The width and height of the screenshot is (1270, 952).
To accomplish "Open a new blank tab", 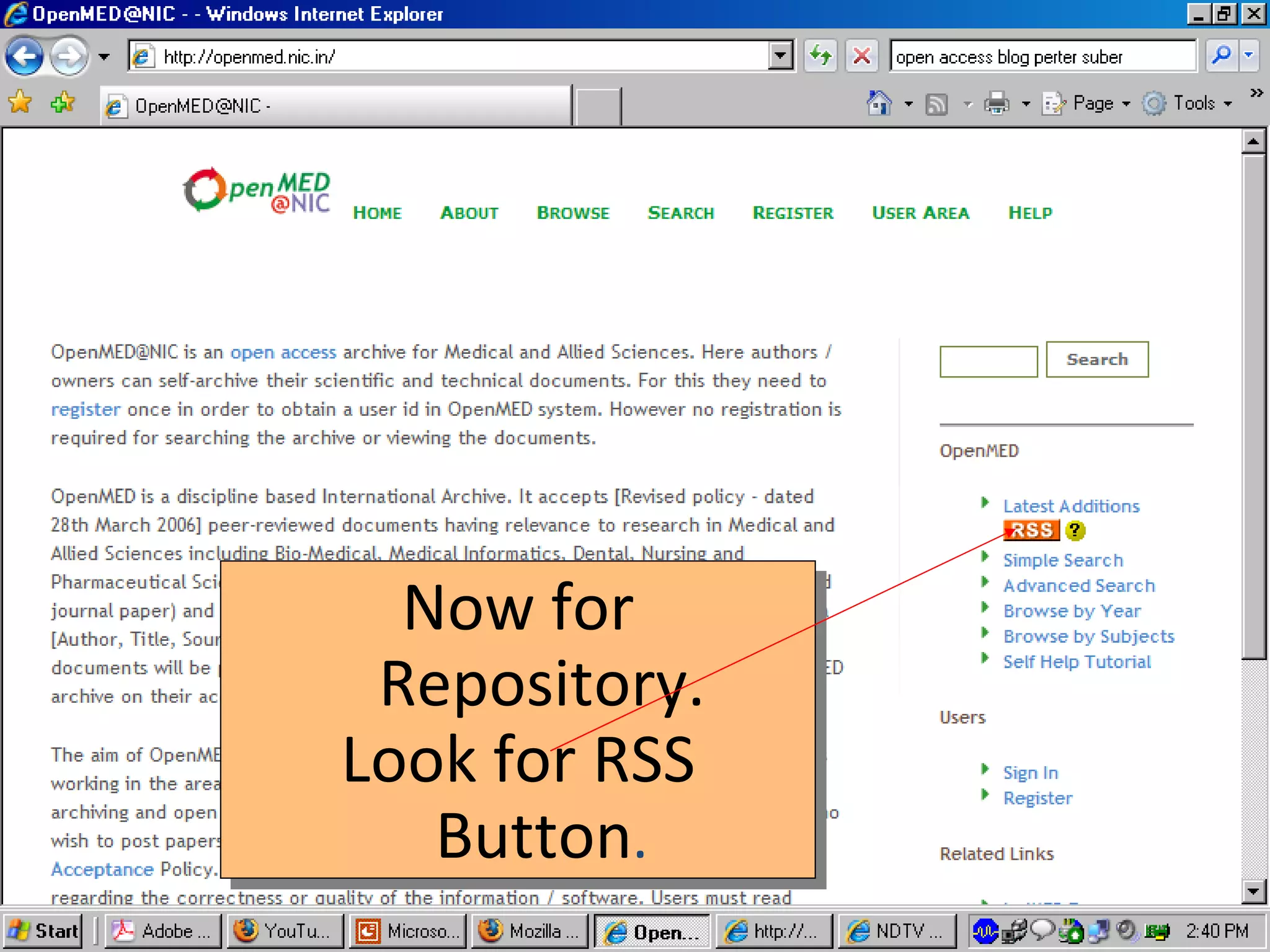I will [598, 107].
